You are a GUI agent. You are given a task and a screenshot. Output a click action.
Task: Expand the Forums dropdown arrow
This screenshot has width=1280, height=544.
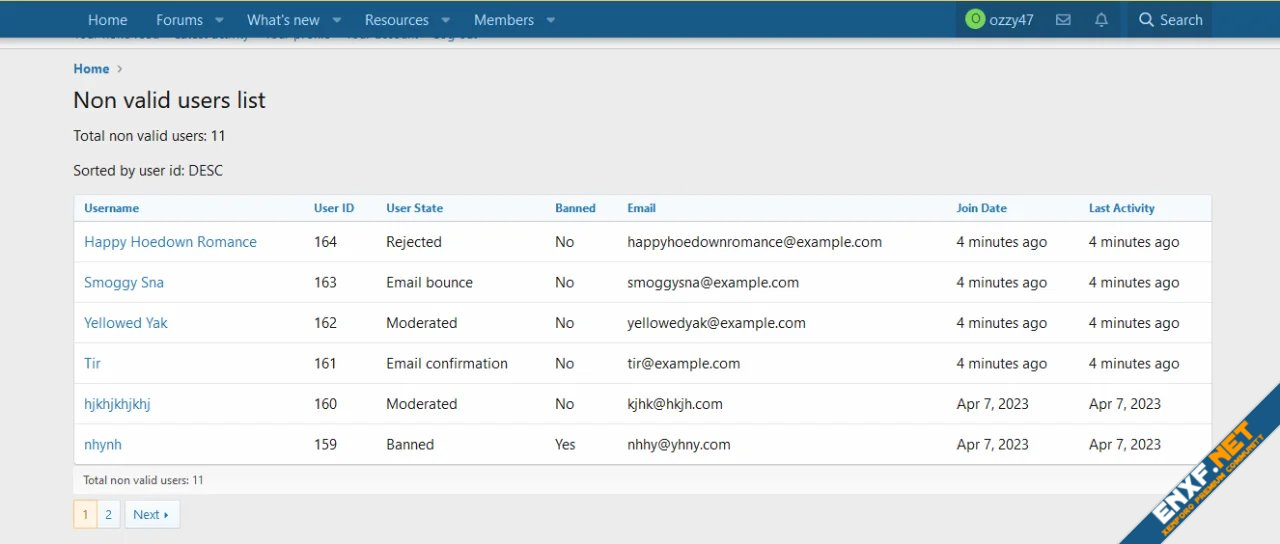[x=219, y=20]
